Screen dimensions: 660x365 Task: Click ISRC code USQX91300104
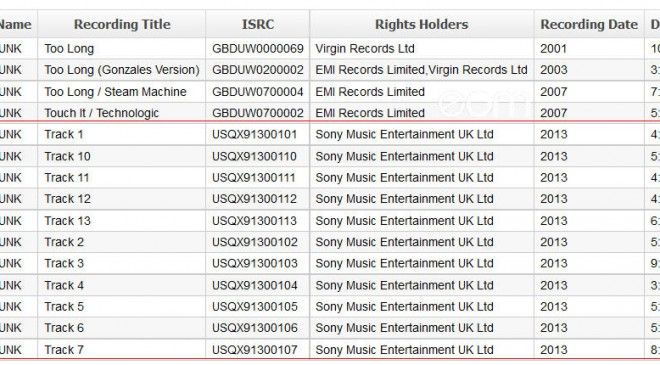[255, 285]
